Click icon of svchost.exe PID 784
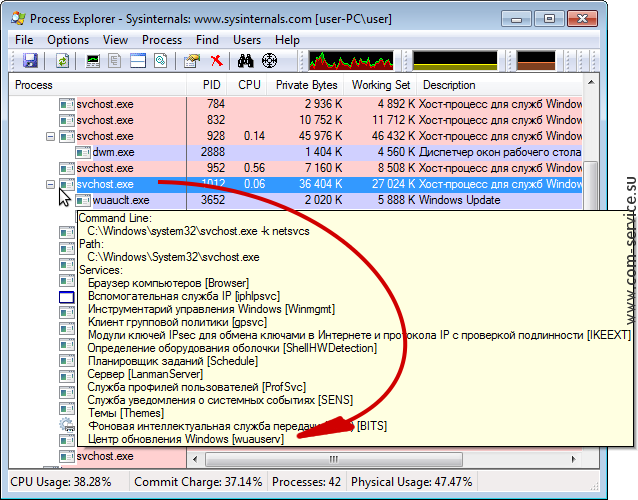The width and height of the screenshot is (638, 500). pyautogui.click(x=67, y=105)
